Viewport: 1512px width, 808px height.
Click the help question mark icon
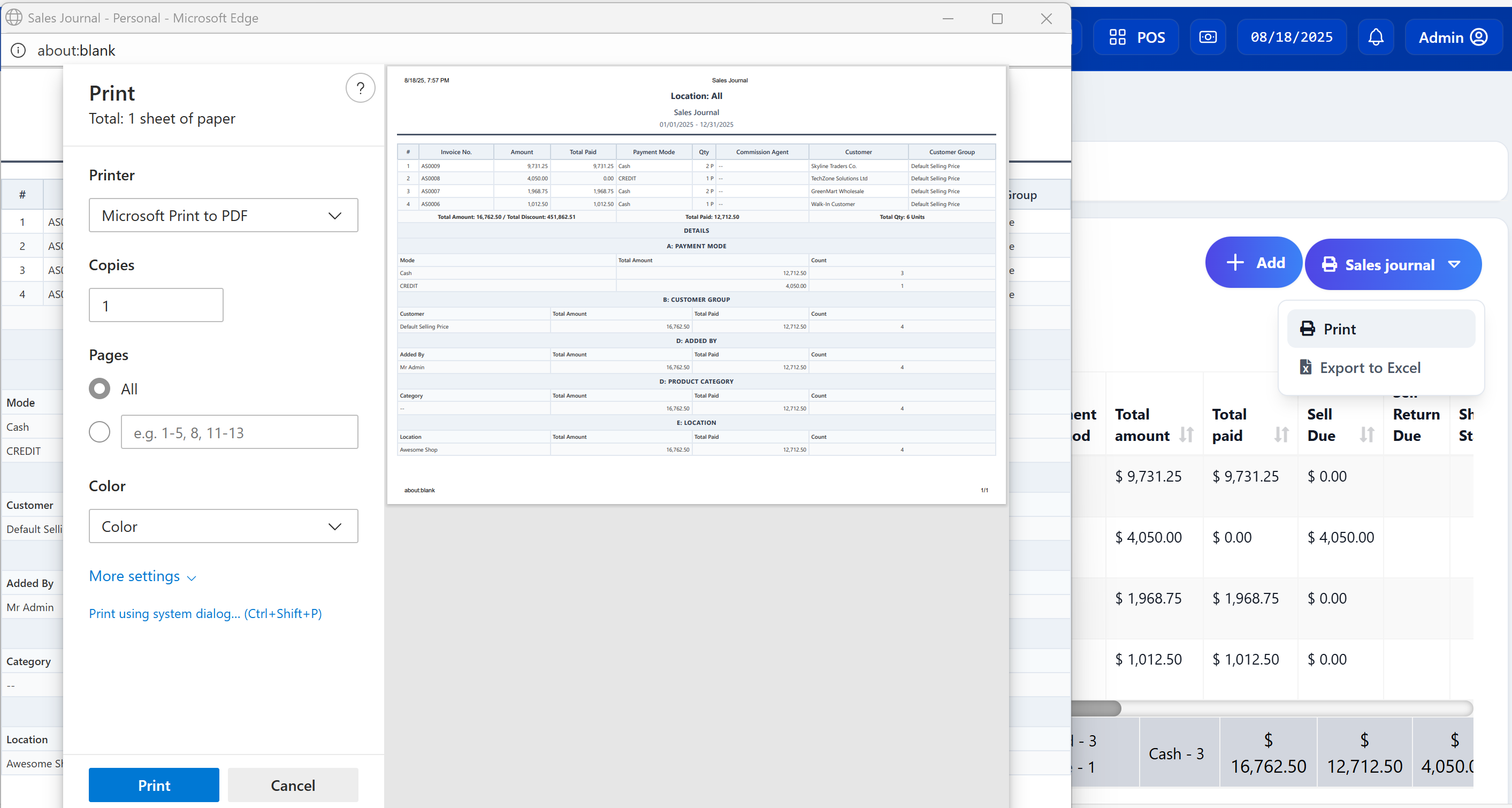tap(360, 88)
